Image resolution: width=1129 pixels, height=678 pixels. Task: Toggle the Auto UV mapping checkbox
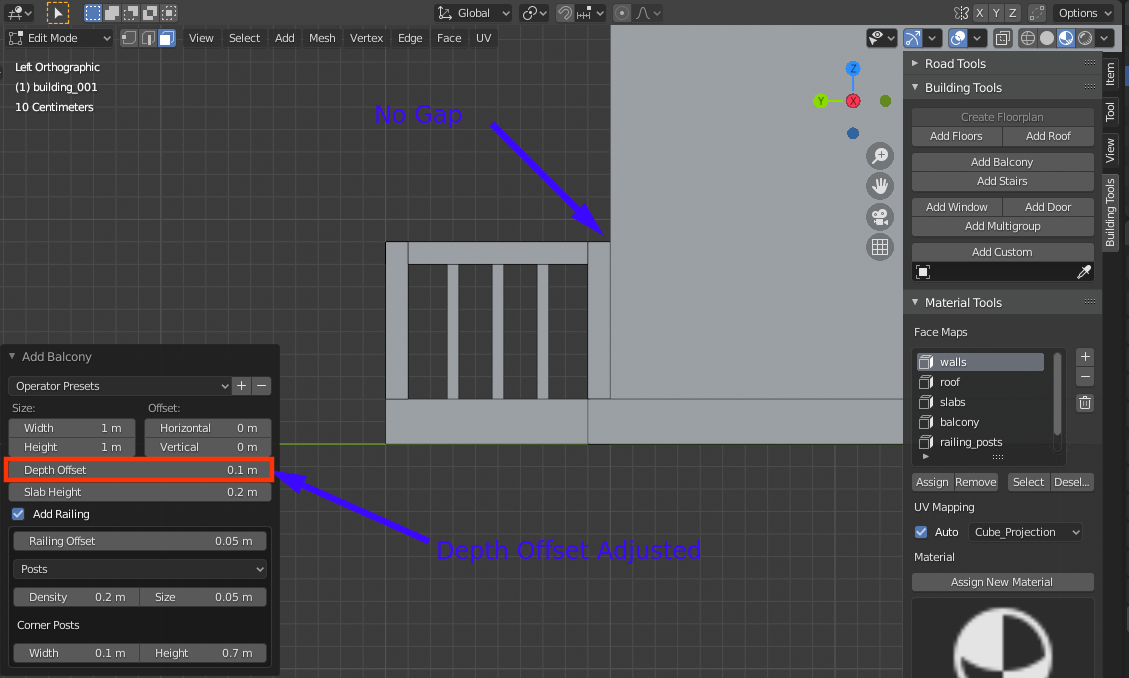point(921,532)
